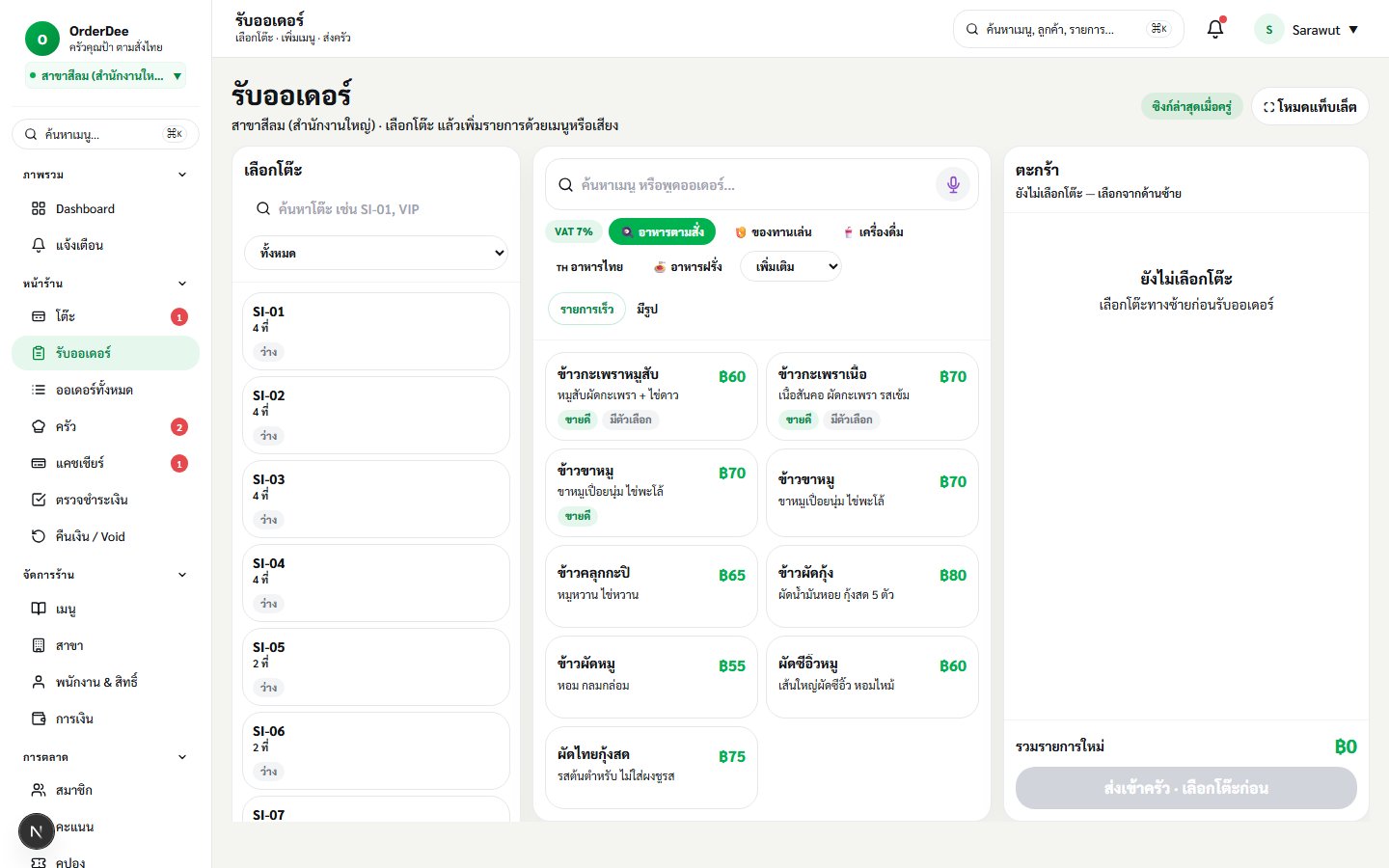1389x868 pixels.
Task: Switch to รายการเร็ว view
Action: [586, 309]
